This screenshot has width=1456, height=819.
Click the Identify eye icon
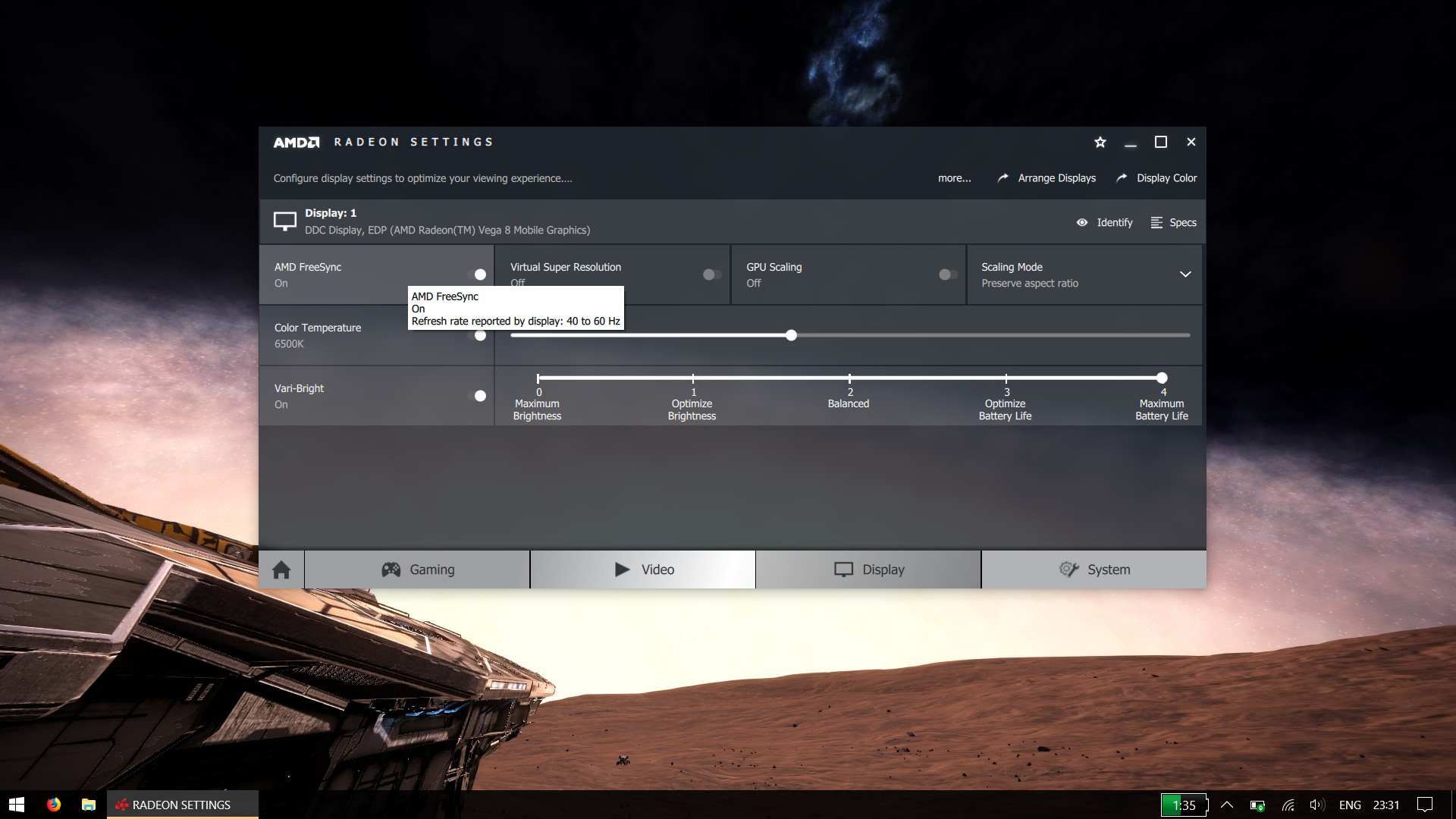[1082, 222]
